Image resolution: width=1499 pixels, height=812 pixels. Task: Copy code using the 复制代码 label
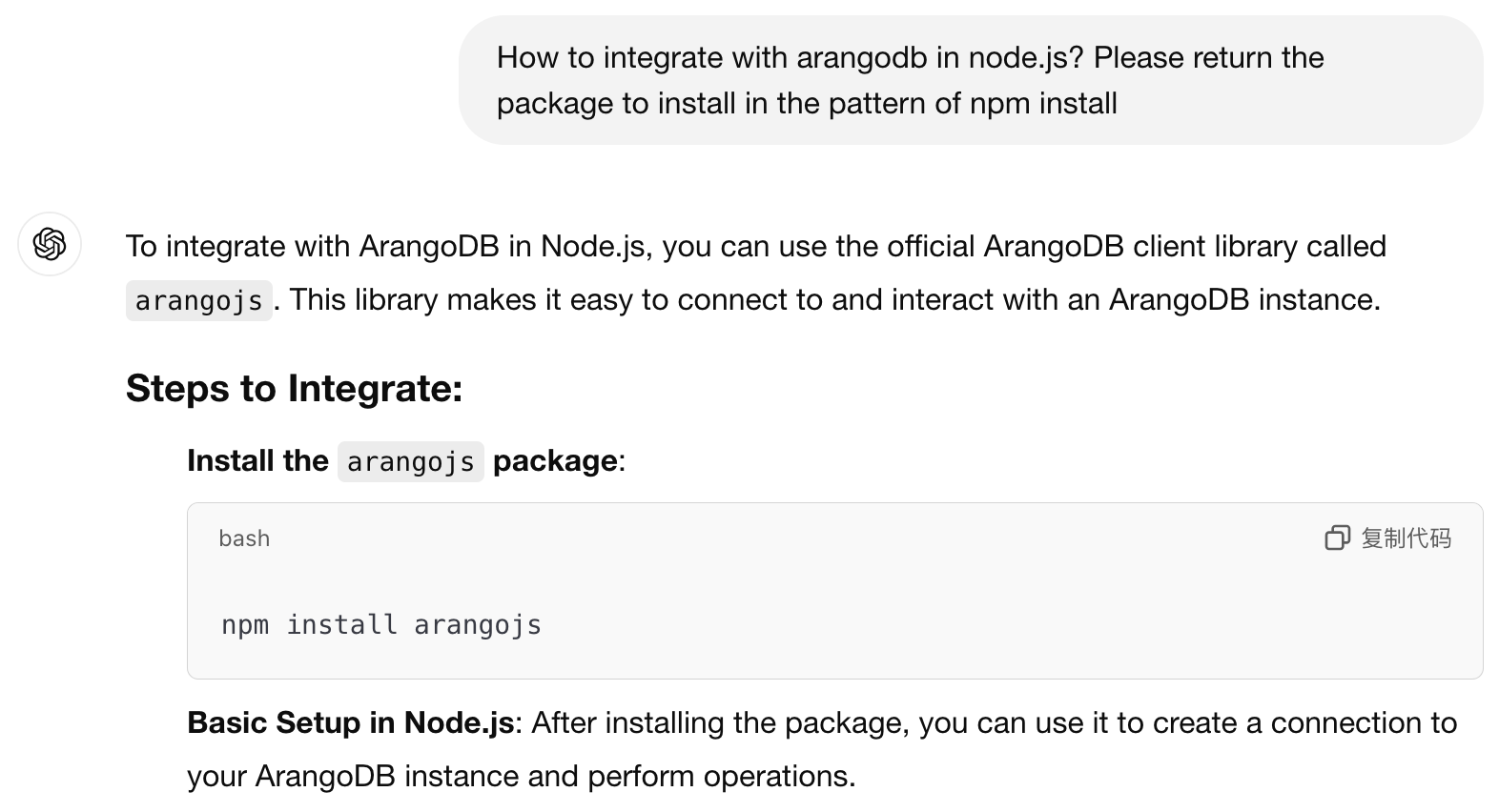1406,538
